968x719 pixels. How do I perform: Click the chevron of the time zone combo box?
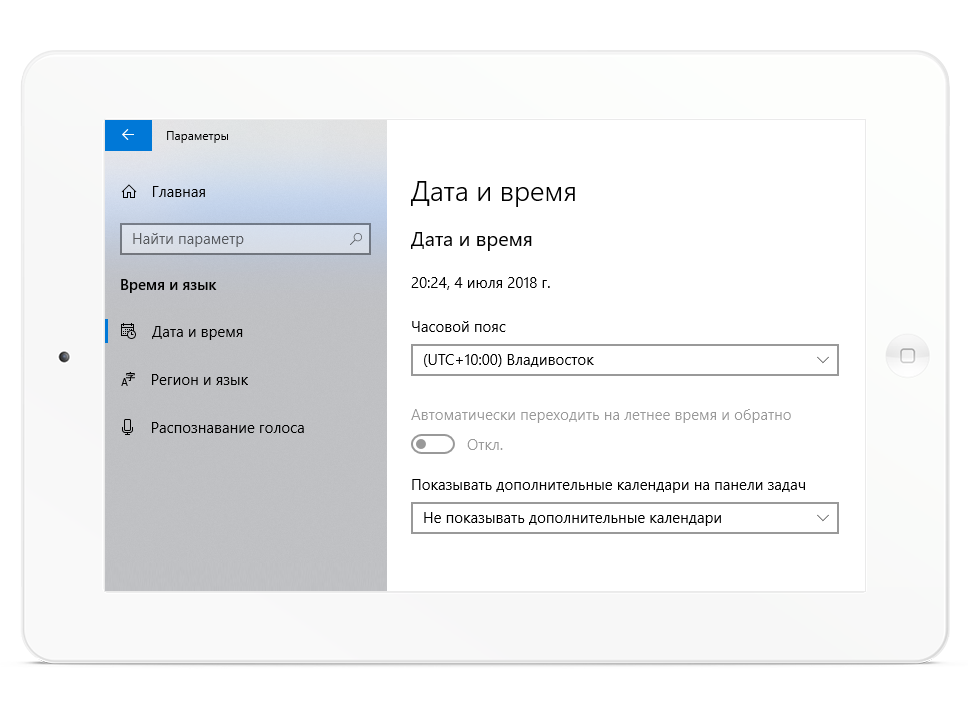tap(822, 360)
